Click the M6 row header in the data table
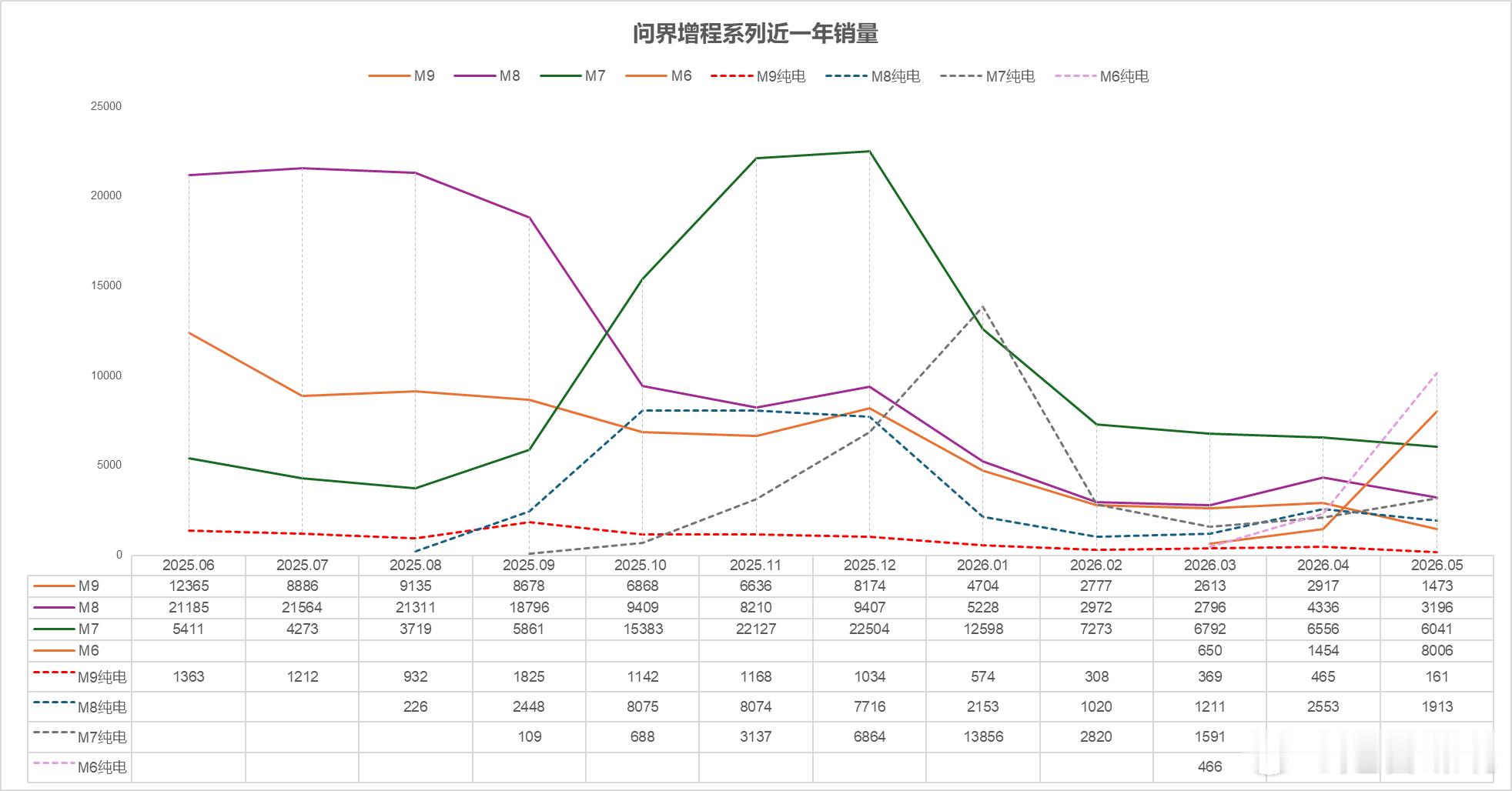Viewport: 1512px width, 791px height. (80, 650)
